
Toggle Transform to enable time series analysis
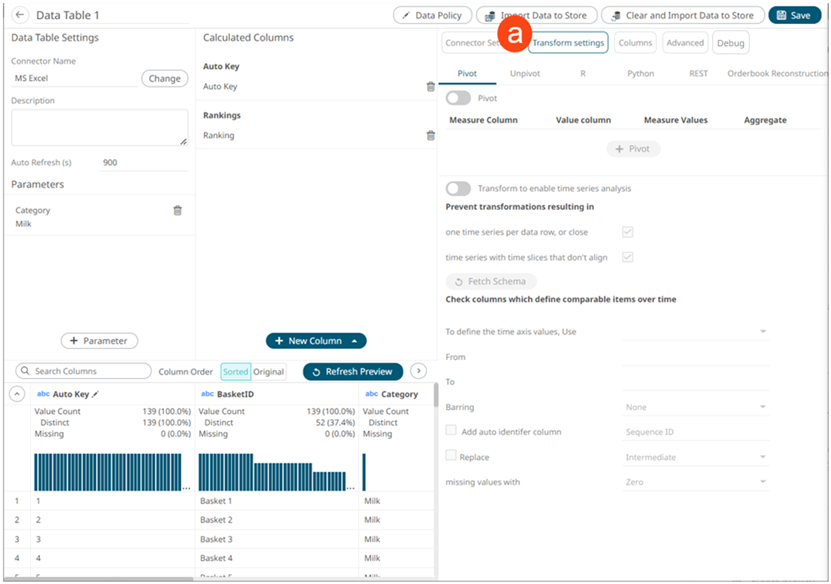[458, 188]
